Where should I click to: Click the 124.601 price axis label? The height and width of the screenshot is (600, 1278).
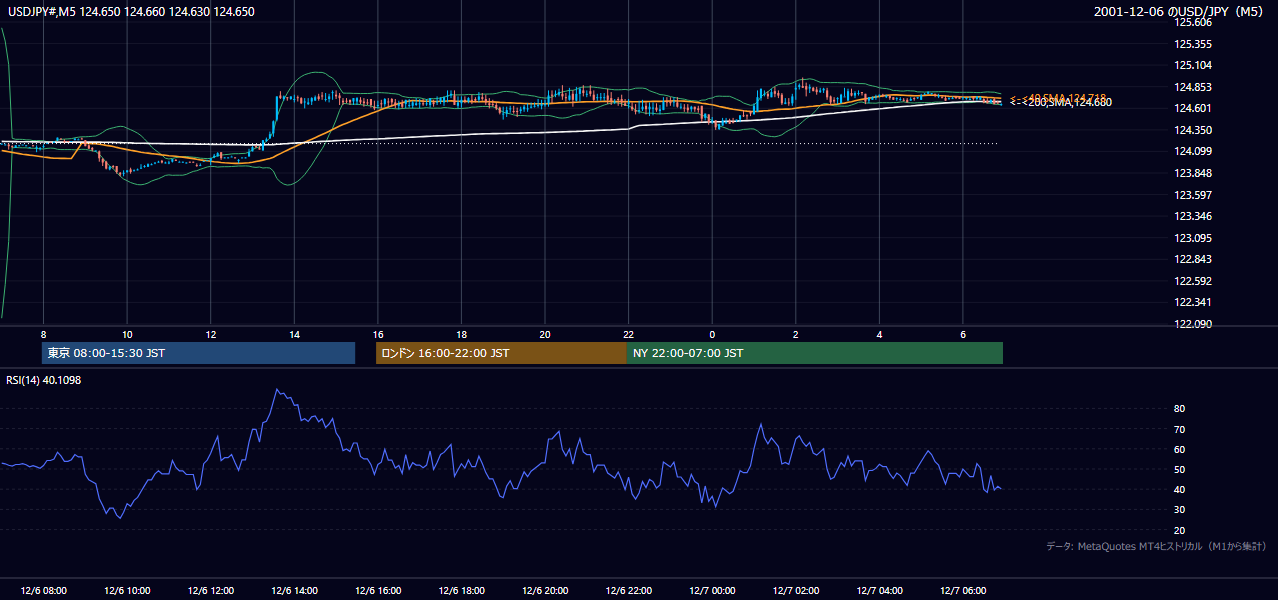pyautogui.click(x=1194, y=108)
